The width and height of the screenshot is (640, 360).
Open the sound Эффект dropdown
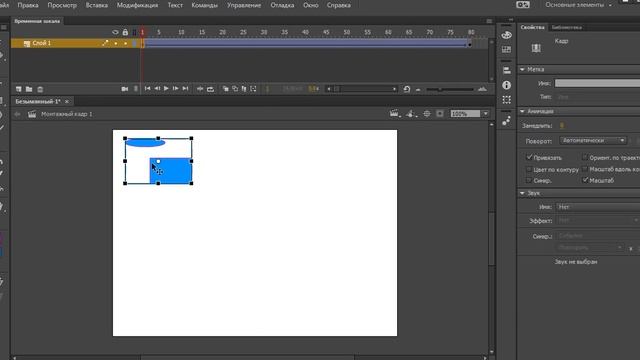598,220
